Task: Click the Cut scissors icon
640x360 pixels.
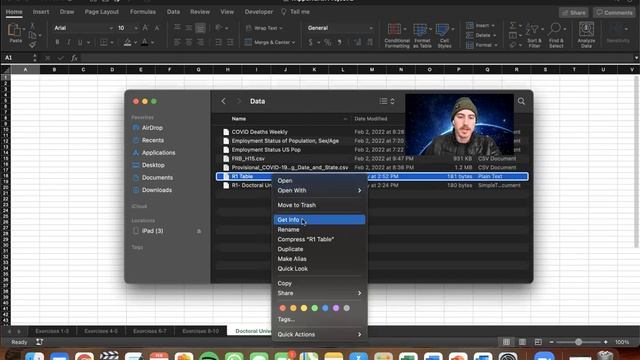Action: (33, 26)
